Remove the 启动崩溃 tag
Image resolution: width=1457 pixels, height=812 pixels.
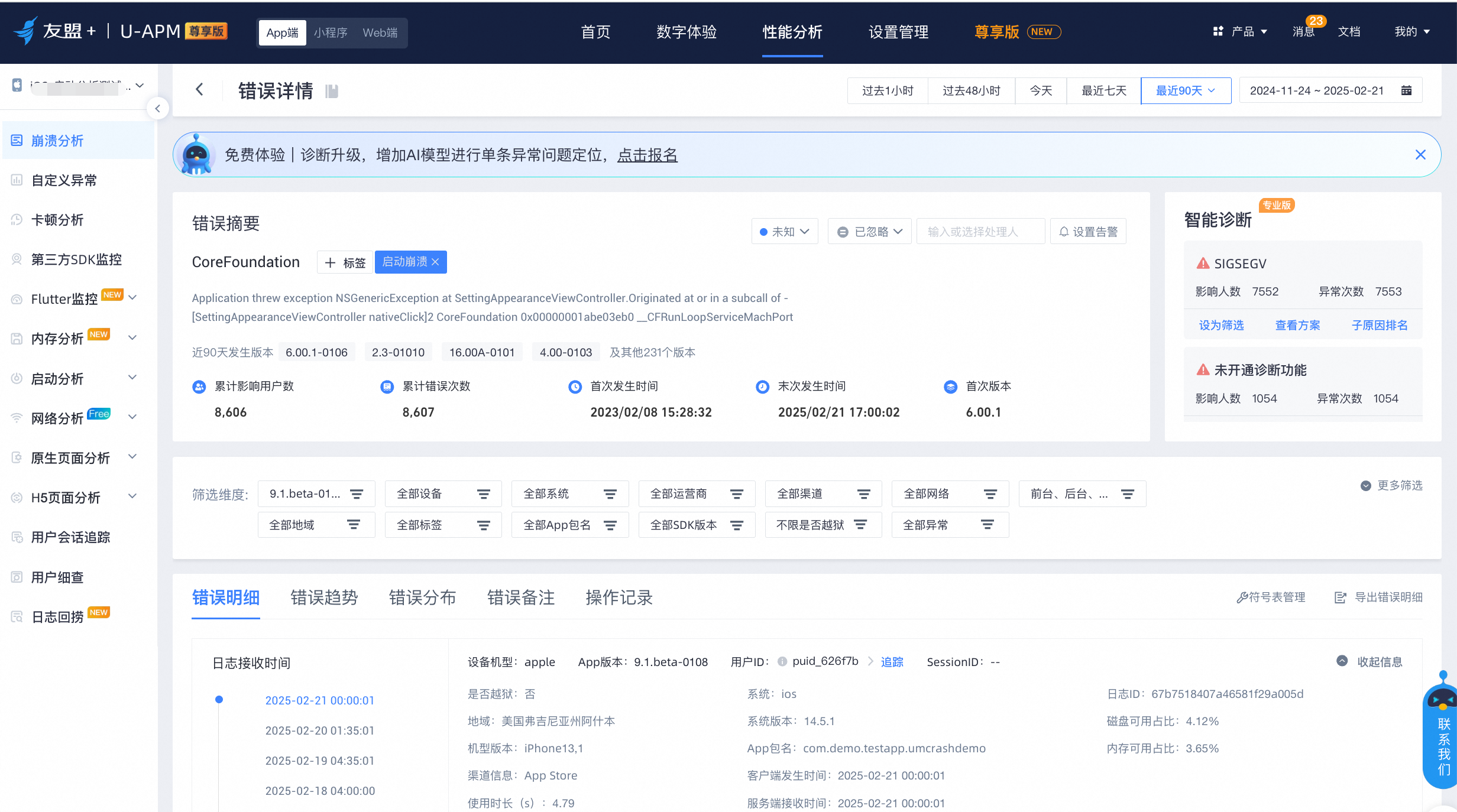tap(436, 262)
